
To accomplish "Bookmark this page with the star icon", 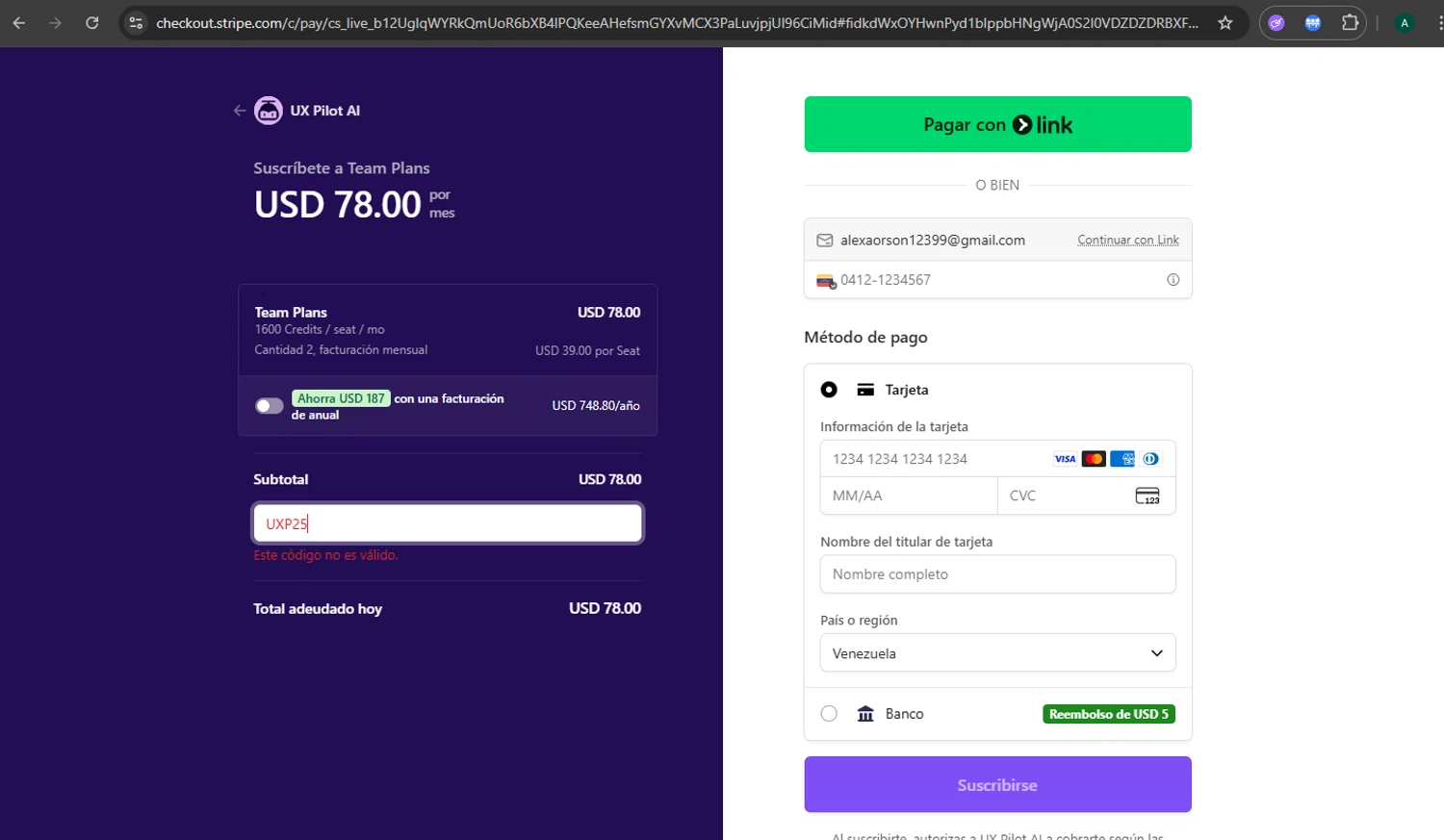I will tap(1225, 22).
